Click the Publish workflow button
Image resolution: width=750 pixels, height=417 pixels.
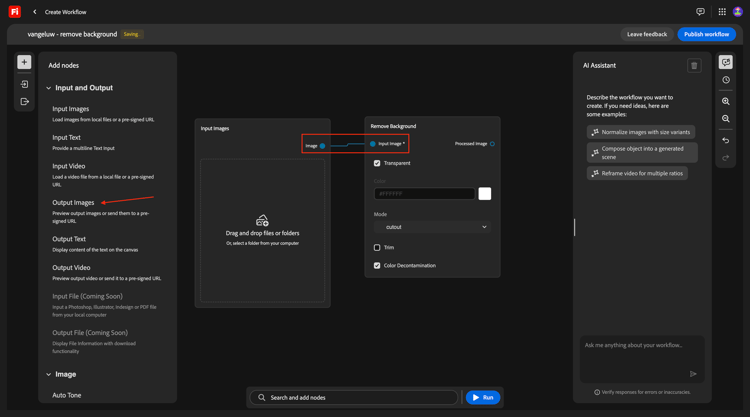point(706,34)
